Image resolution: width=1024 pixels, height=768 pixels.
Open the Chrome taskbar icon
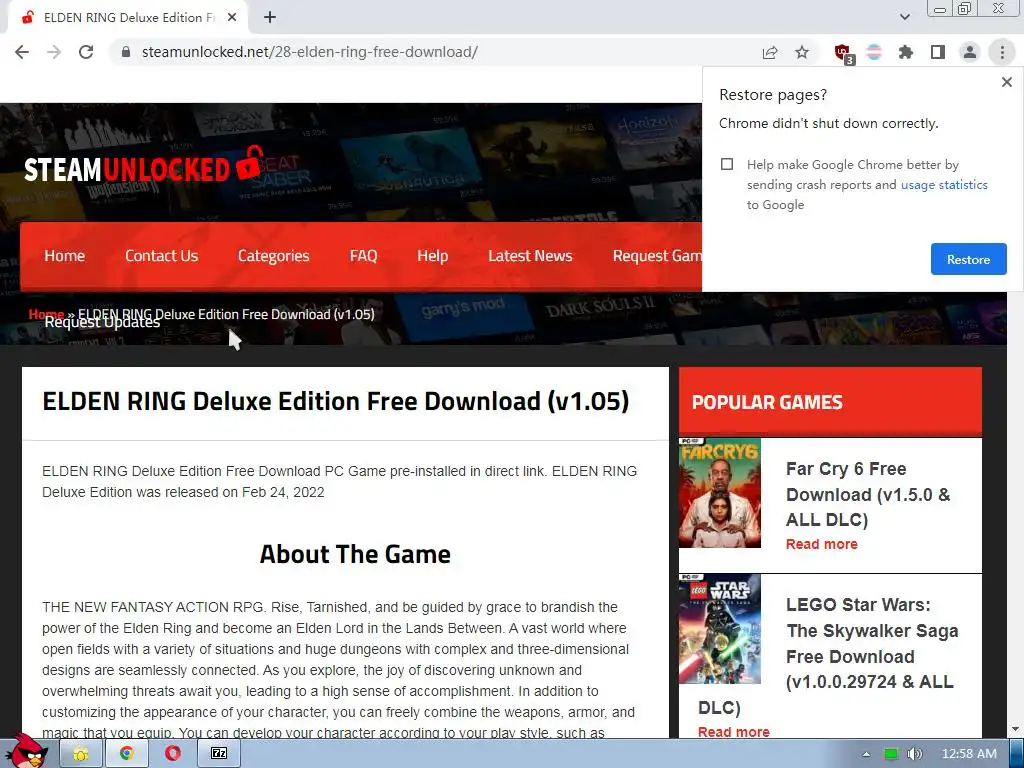click(127, 754)
